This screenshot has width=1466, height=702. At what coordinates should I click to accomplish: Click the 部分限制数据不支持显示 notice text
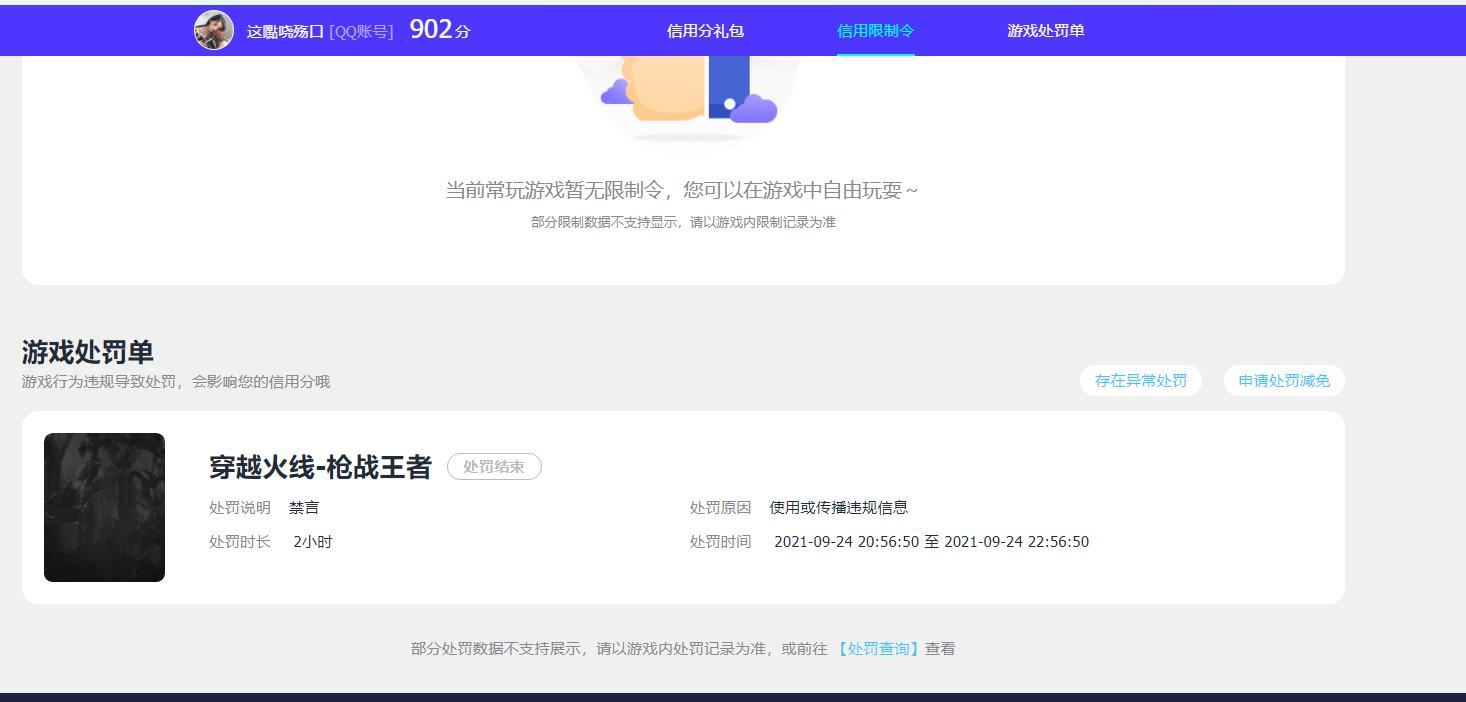(683, 221)
